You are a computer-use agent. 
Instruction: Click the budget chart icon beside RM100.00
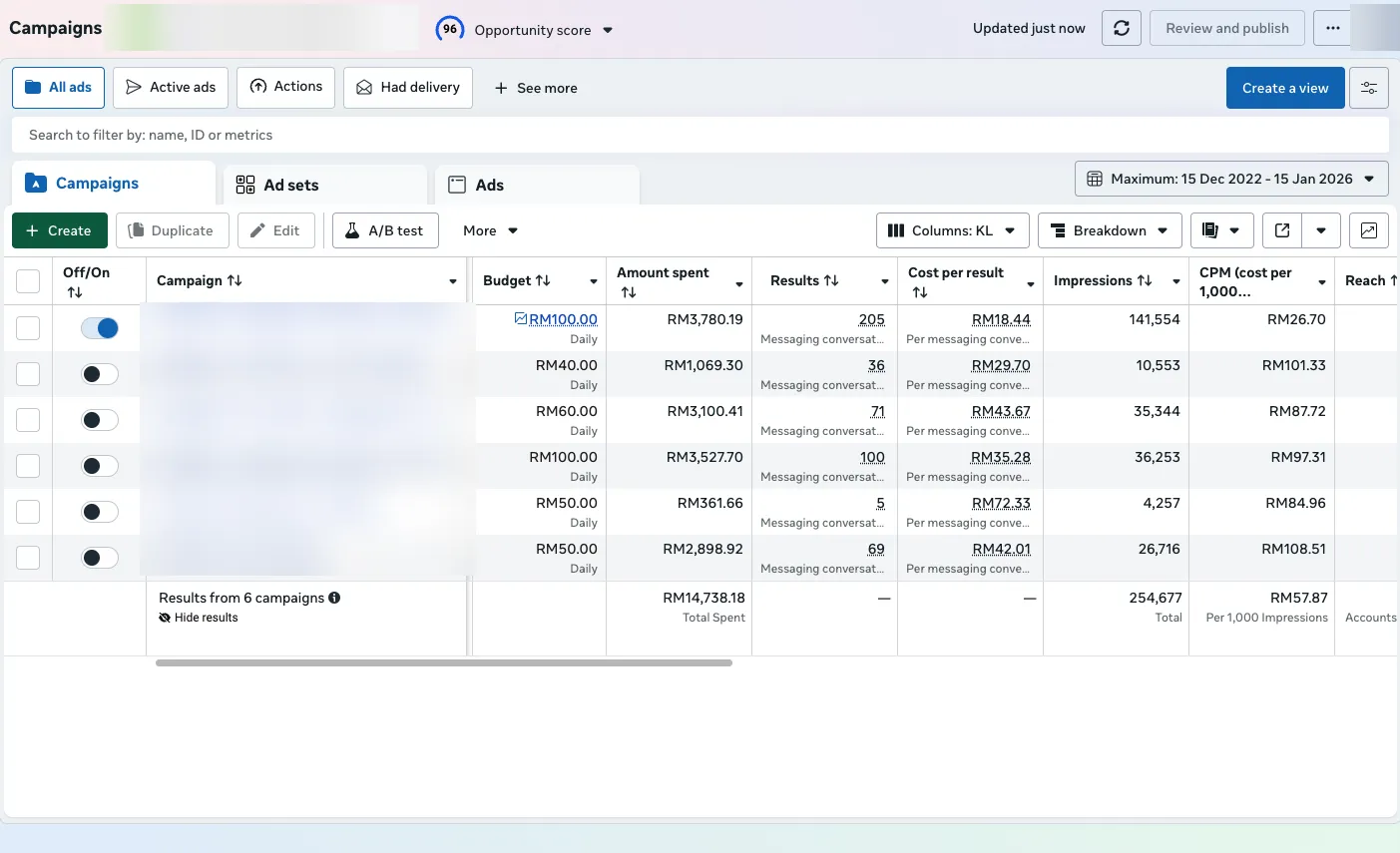[520, 318]
